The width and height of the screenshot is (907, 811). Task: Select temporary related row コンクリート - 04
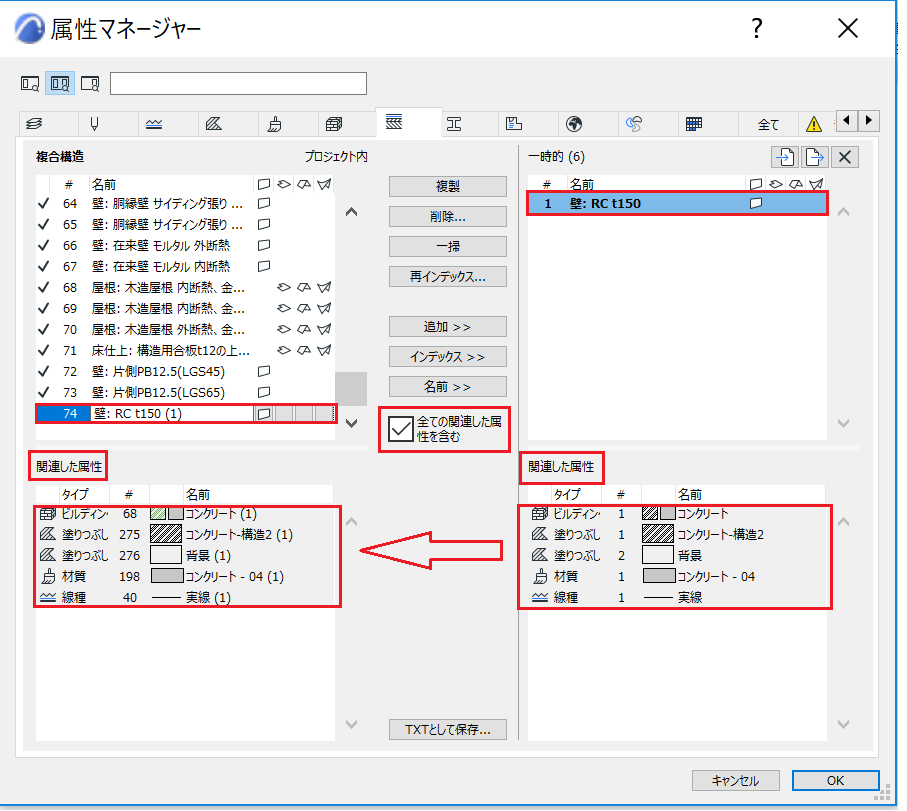[x=677, y=576]
